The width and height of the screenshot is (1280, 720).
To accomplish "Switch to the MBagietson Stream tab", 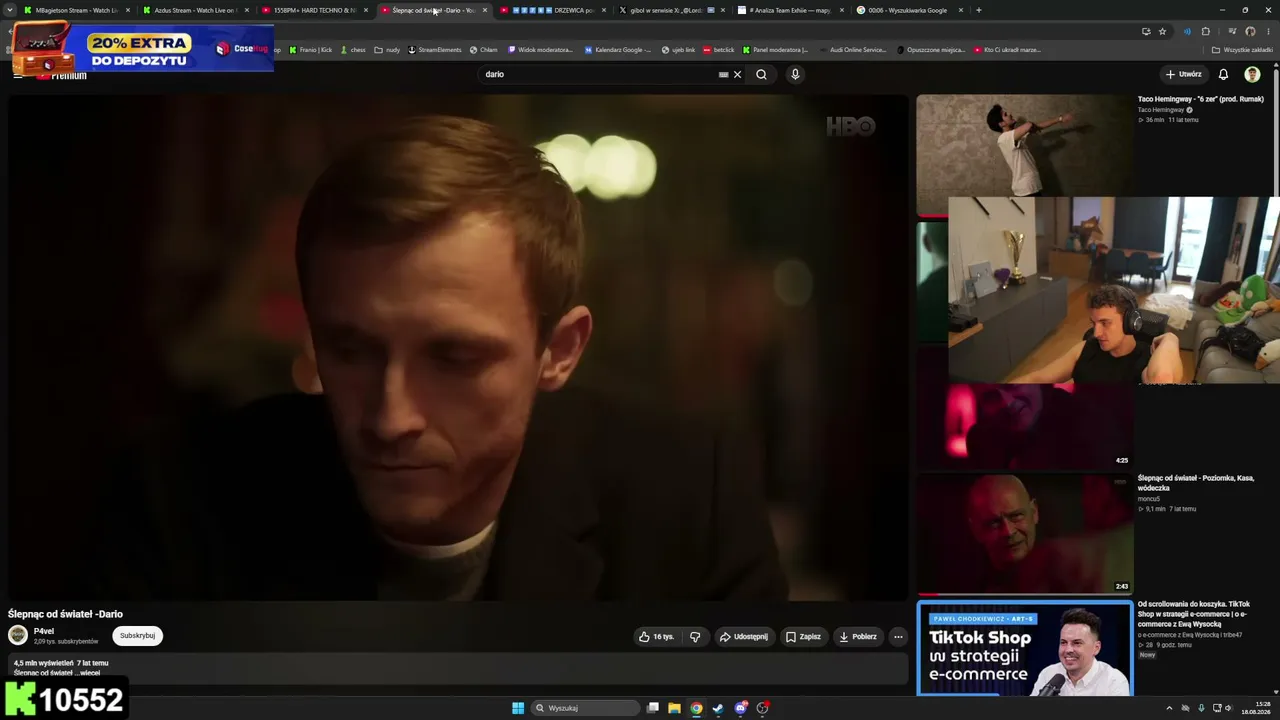I will click(77, 10).
